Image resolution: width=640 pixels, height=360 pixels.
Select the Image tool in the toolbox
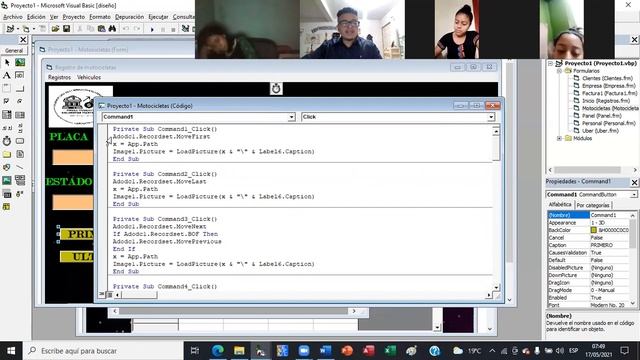point(7,180)
